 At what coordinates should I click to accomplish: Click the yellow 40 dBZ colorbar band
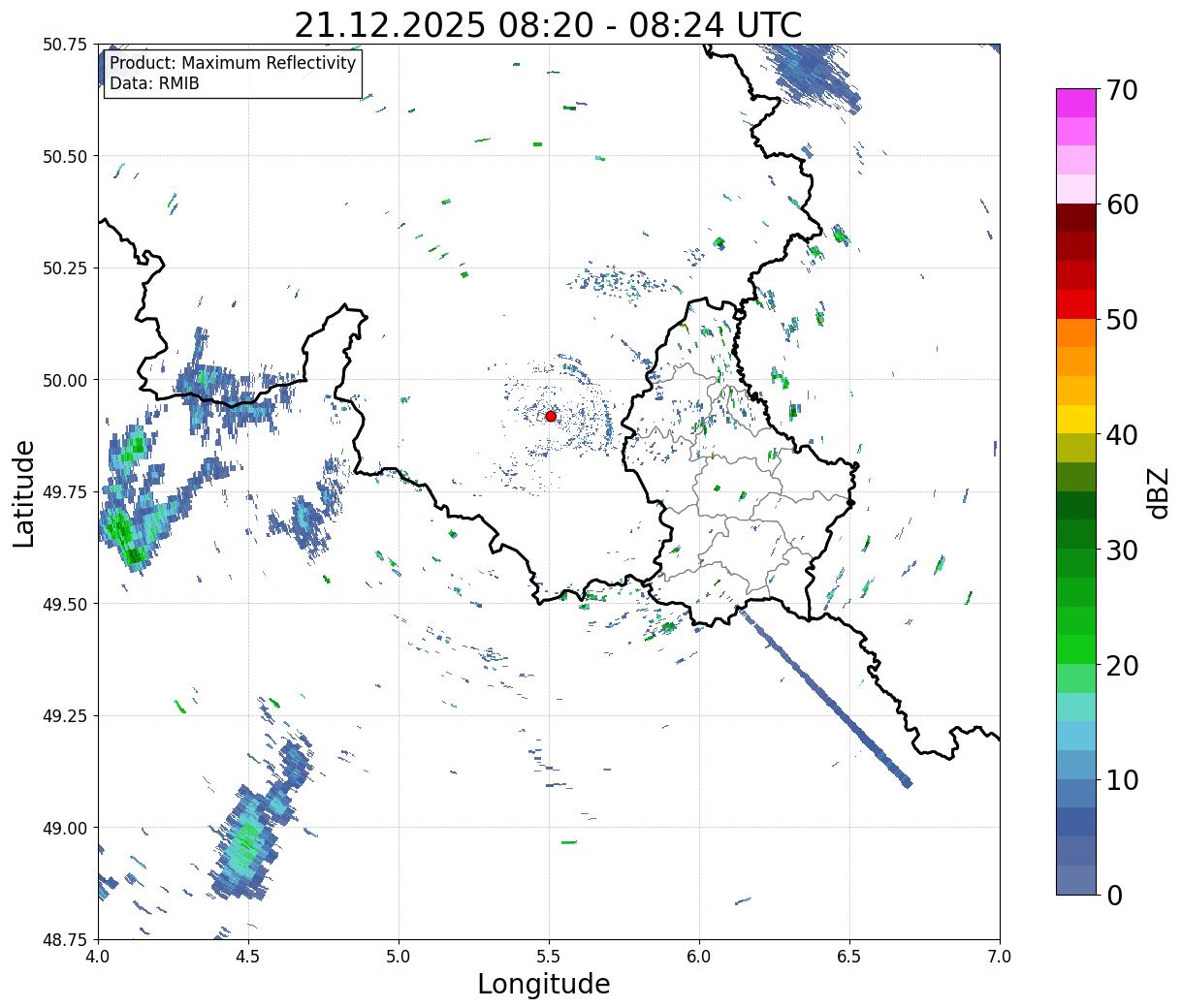click(x=1076, y=419)
